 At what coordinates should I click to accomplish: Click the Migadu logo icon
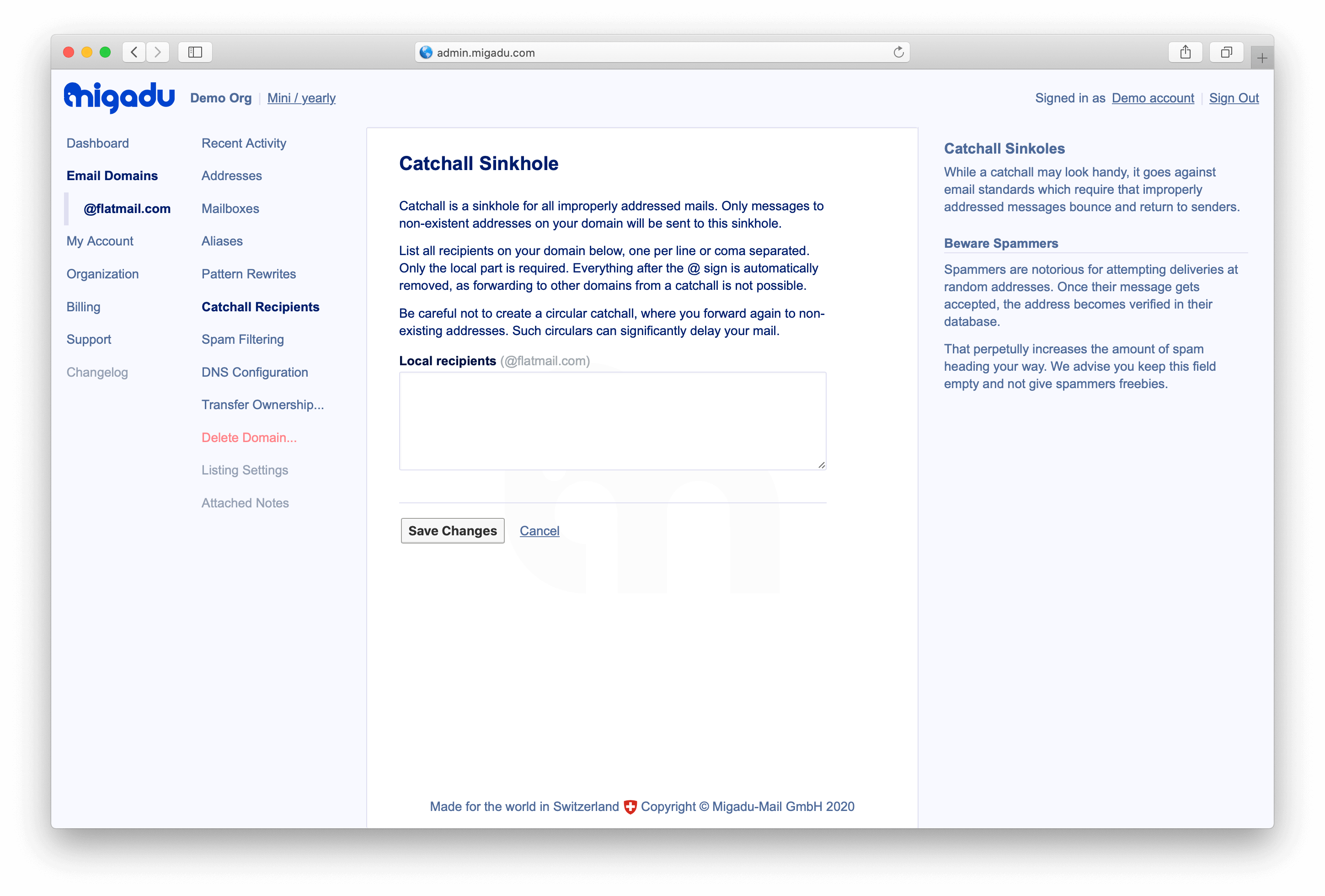tap(119, 97)
